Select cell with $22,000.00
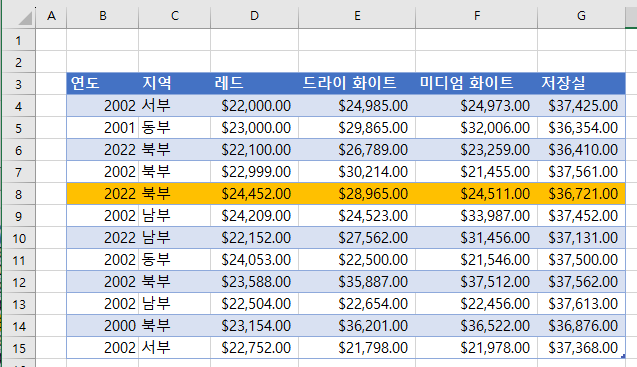The image size is (637, 367). (254, 106)
